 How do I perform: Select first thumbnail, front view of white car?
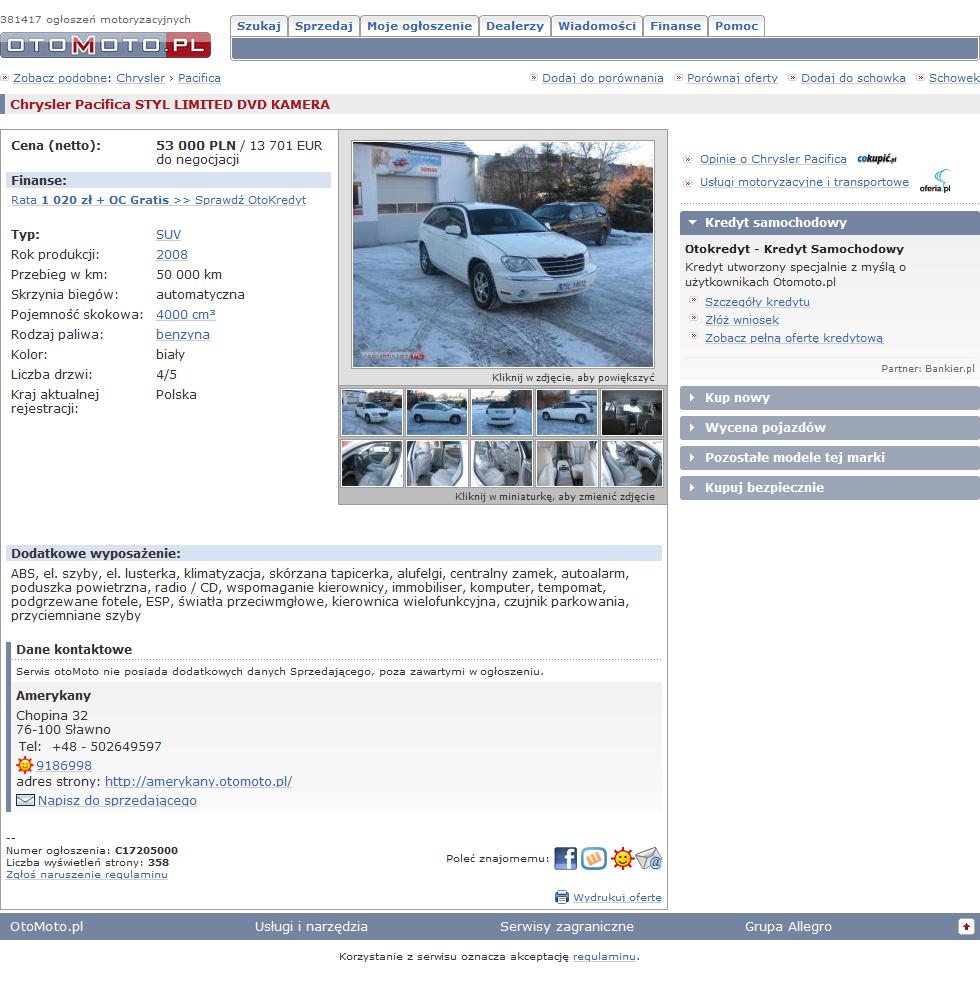(372, 412)
